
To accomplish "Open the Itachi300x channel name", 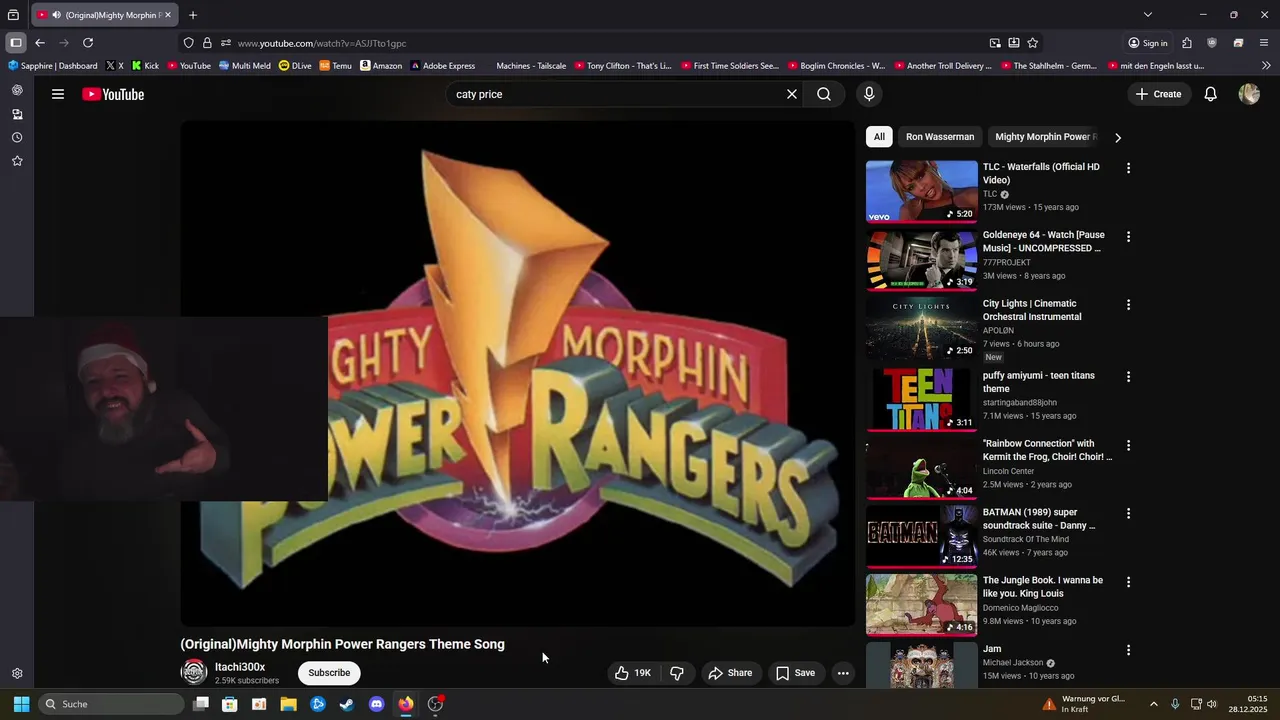I will pyautogui.click(x=240, y=667).
